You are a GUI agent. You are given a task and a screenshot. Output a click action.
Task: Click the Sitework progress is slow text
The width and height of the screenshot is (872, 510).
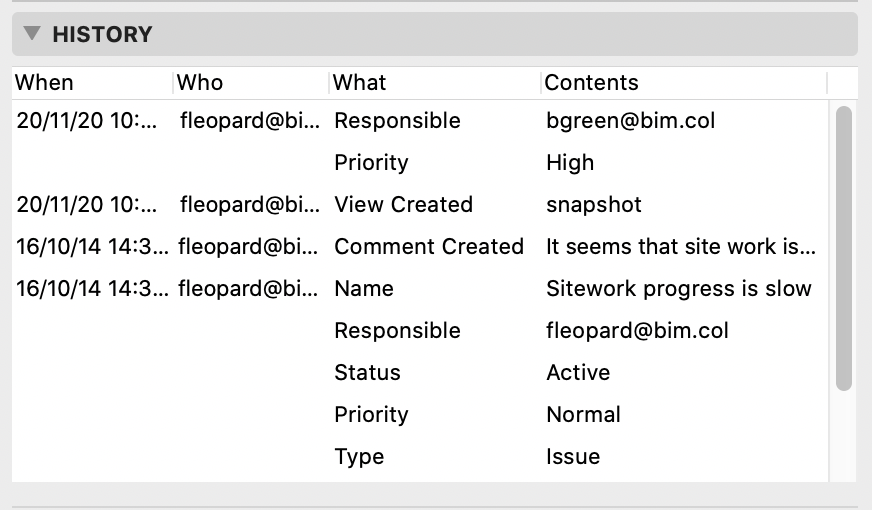point(679,289)
